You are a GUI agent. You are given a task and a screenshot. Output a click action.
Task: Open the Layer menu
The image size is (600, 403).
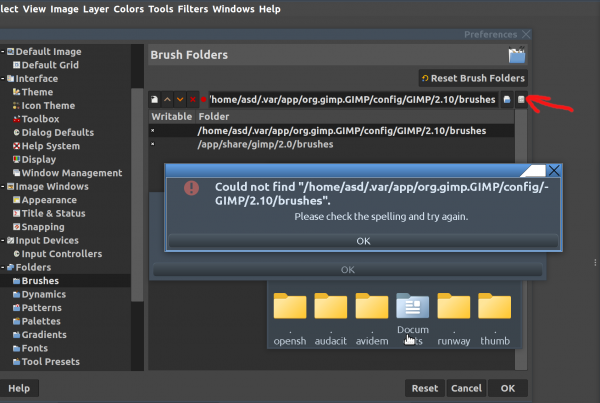(96, 9)
